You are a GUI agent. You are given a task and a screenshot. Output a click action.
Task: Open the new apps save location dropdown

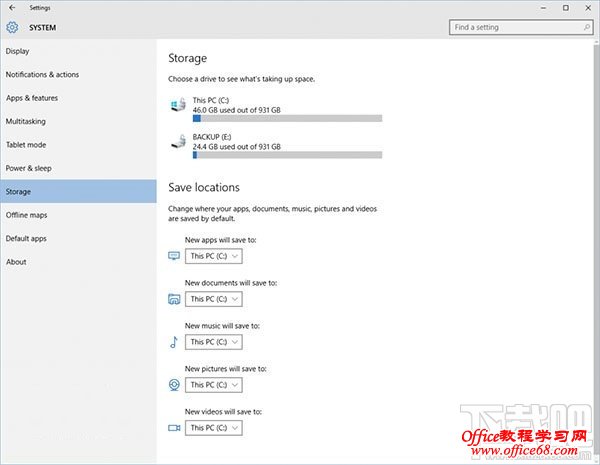click(x=214, y=256)
